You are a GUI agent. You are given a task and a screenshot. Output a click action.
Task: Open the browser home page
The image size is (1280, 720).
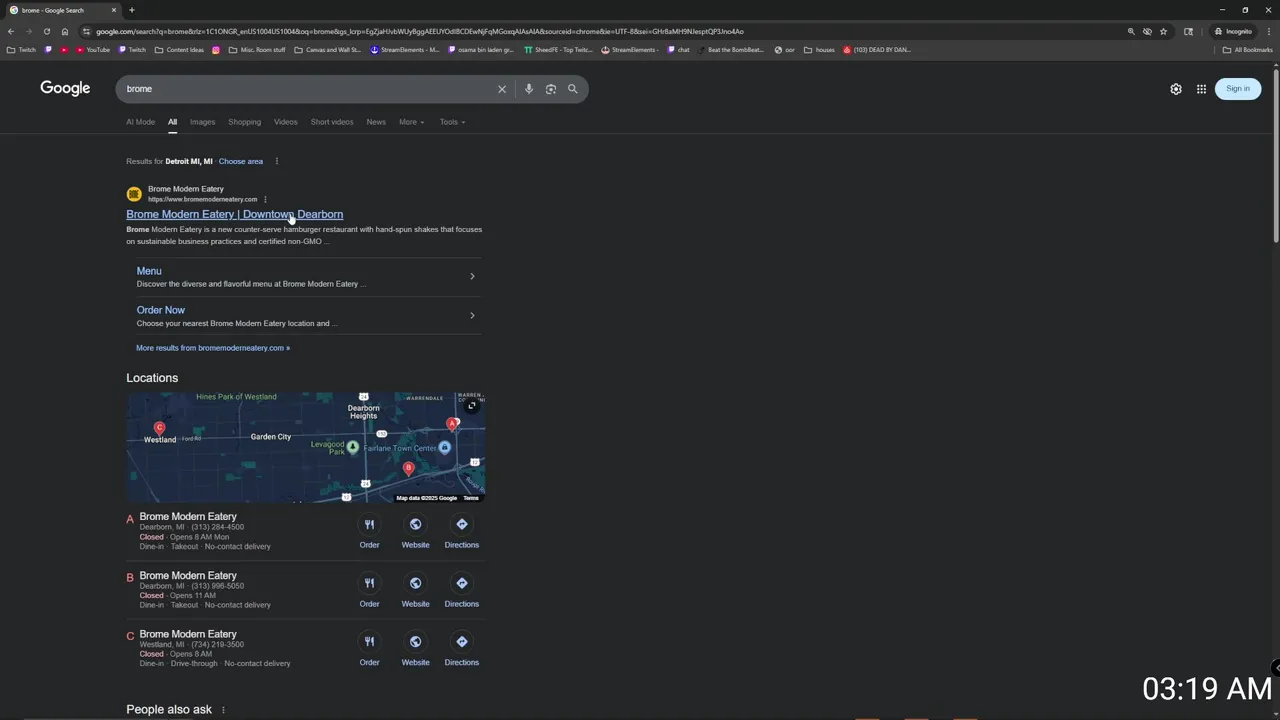tap(65, 31)
